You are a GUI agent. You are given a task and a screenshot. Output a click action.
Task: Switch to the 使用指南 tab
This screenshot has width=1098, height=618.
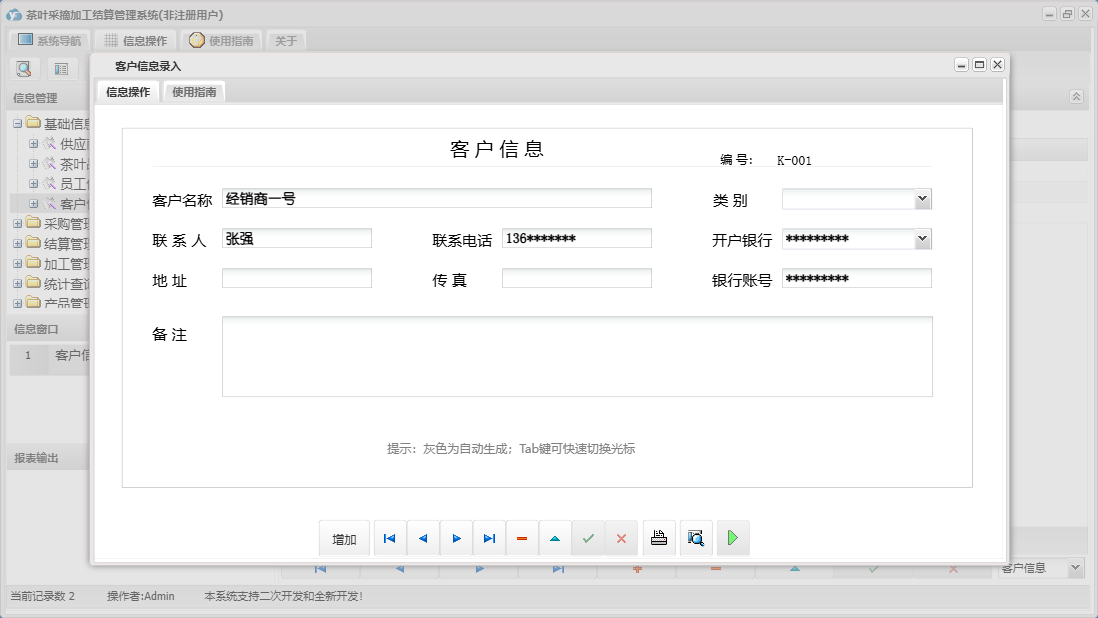tap(193, 89)
